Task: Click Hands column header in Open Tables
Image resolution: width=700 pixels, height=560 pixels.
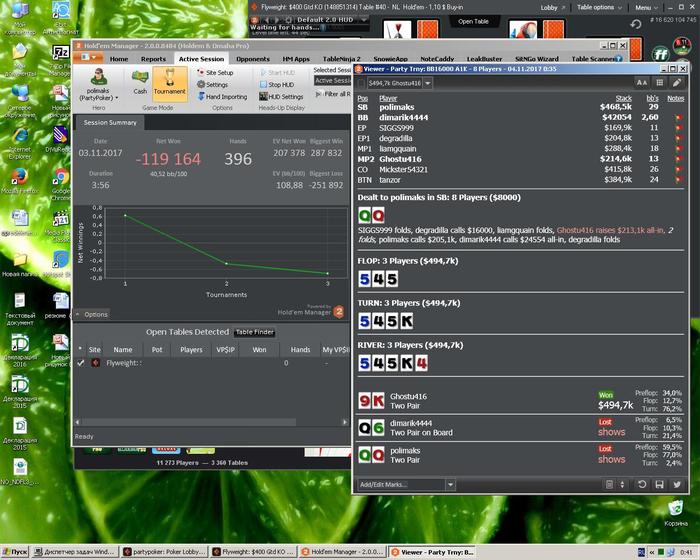Action: (x=300, y=350)
